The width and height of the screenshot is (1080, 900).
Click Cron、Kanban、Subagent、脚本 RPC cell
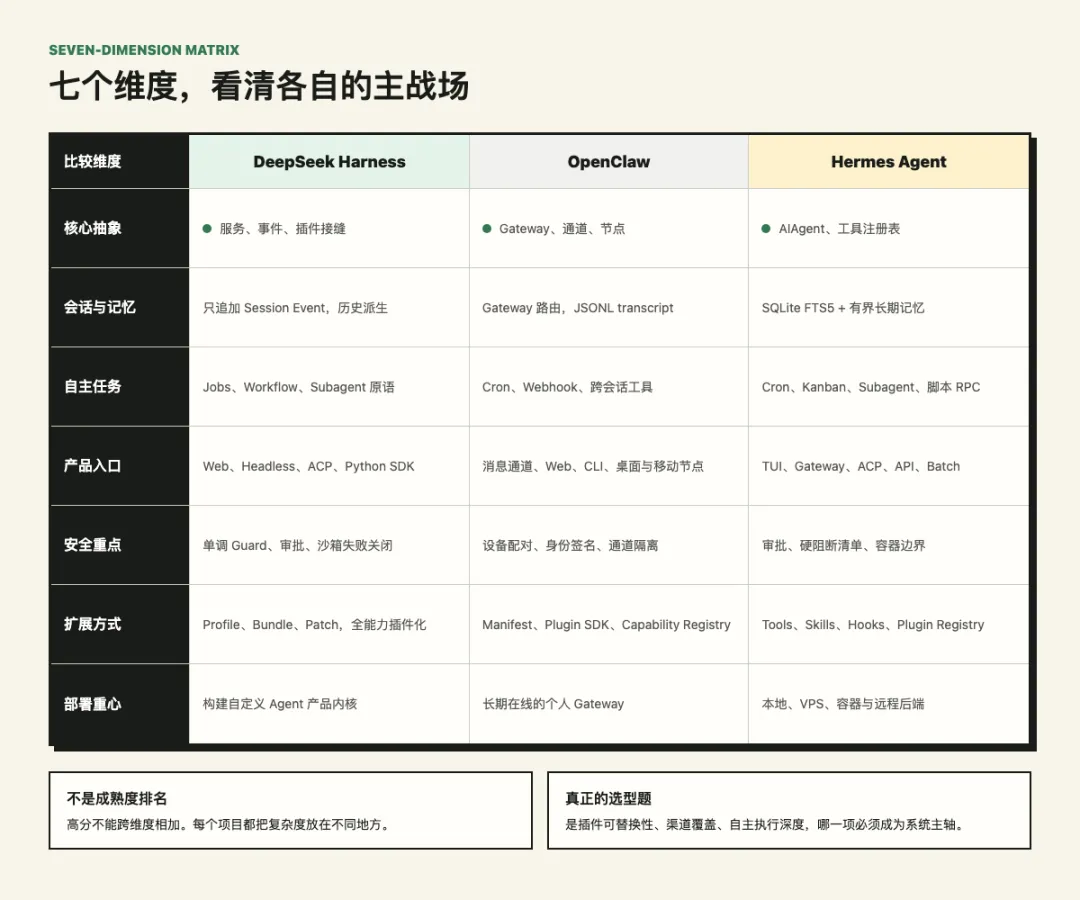click(889, 387)
